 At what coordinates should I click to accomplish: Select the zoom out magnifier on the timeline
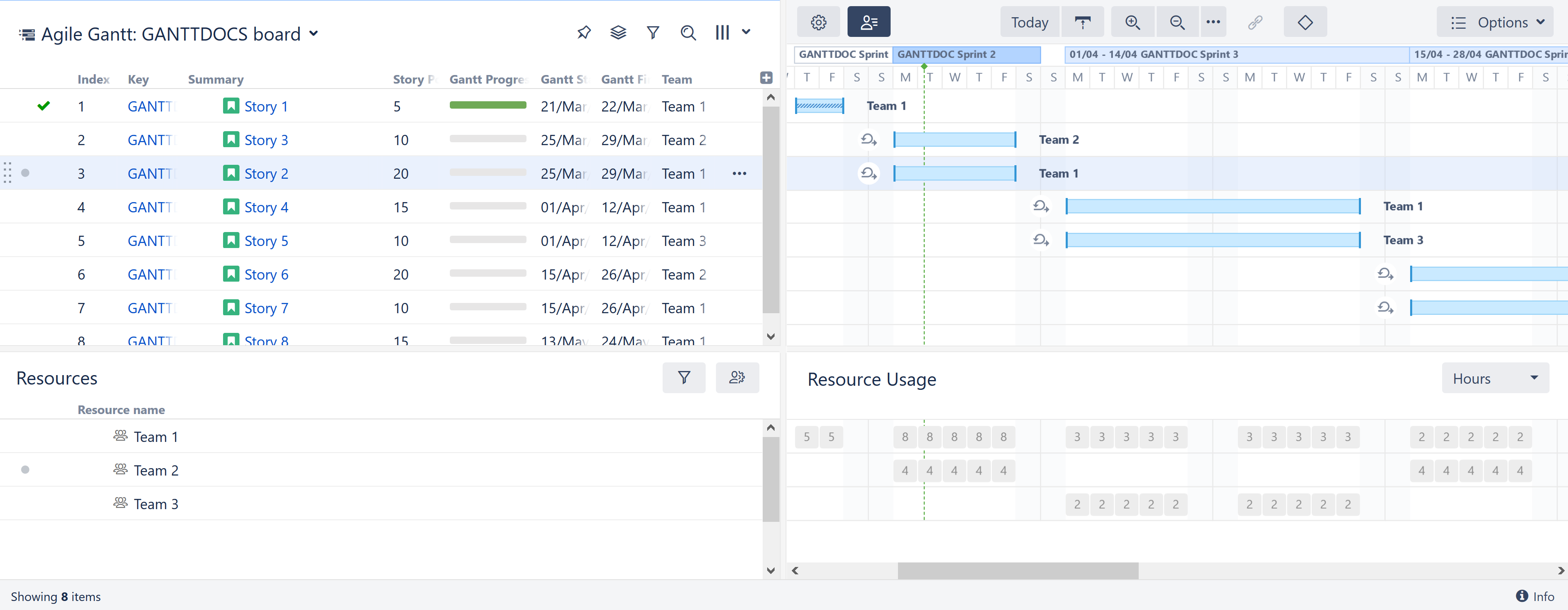point(1176,21)
